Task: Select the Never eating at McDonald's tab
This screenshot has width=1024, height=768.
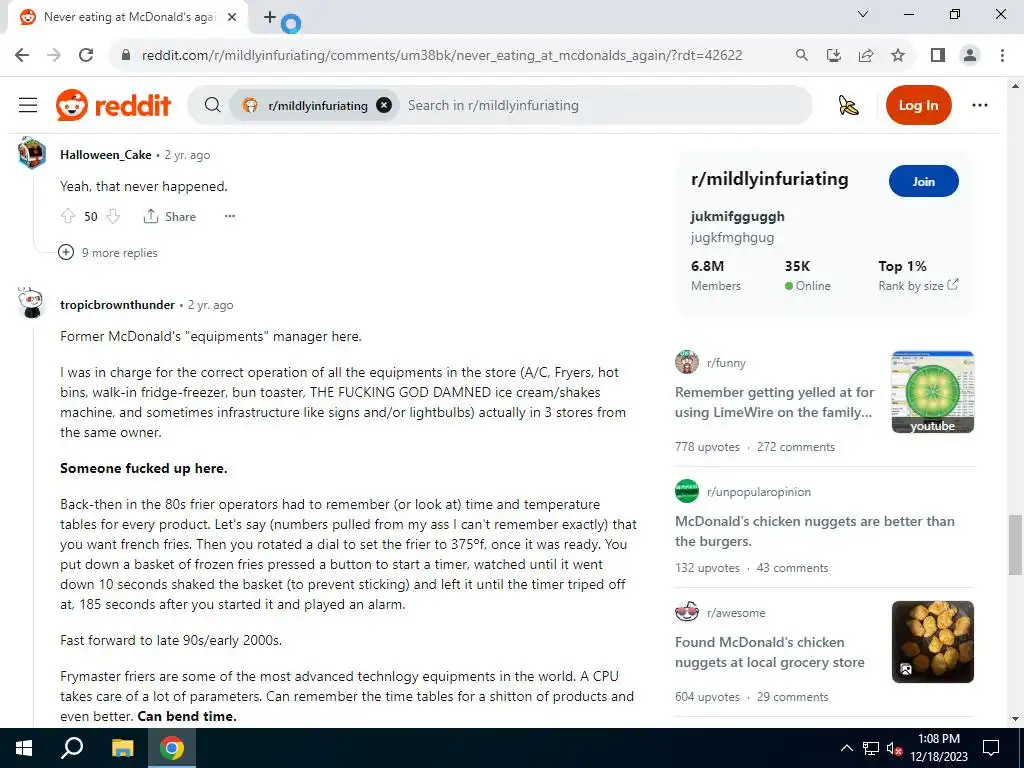Action: (128, 17)
